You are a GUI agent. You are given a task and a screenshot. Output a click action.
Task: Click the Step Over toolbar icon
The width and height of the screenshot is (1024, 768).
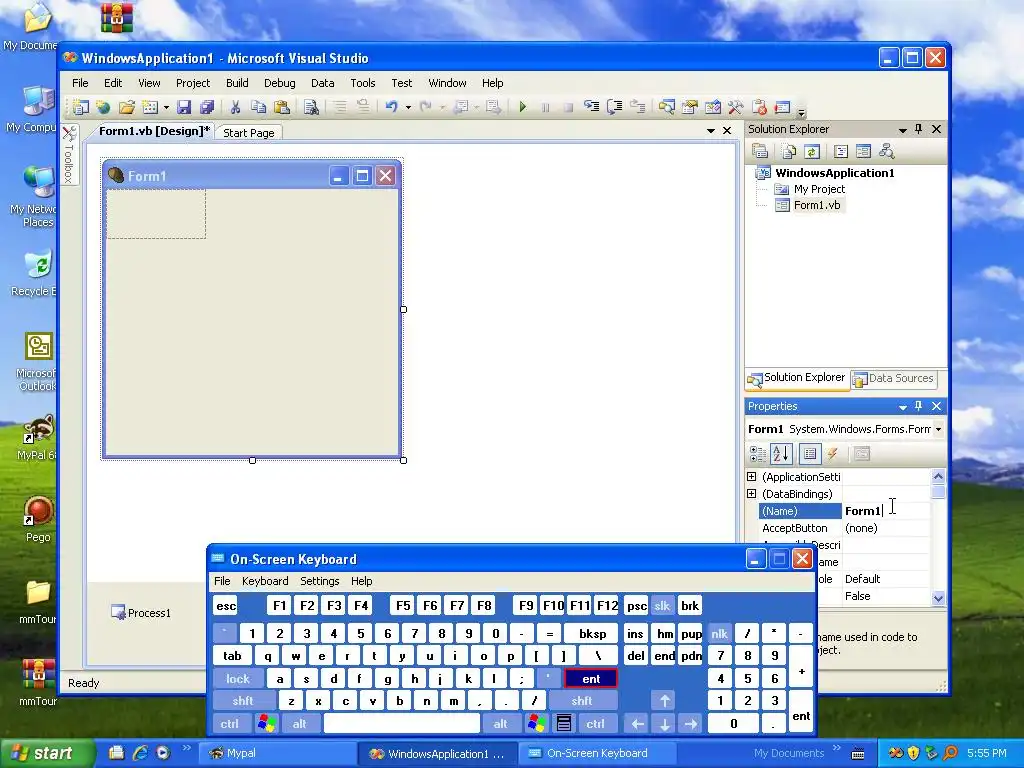pos(615,106)
